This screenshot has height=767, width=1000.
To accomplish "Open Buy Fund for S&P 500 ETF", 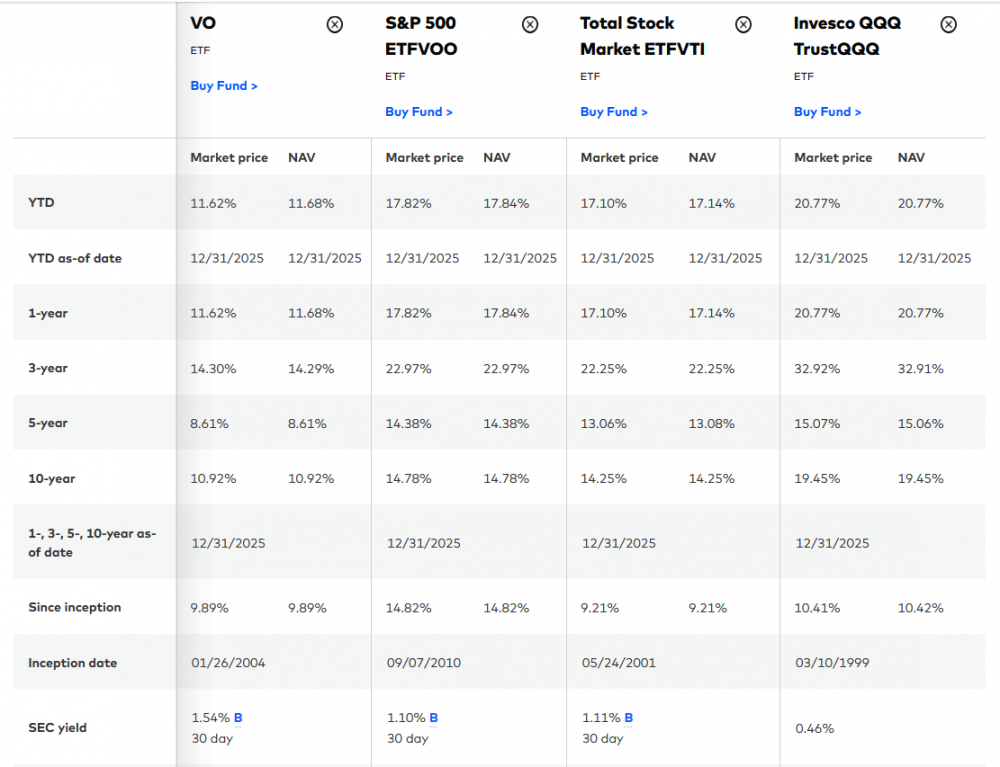I will coord(419,112).
